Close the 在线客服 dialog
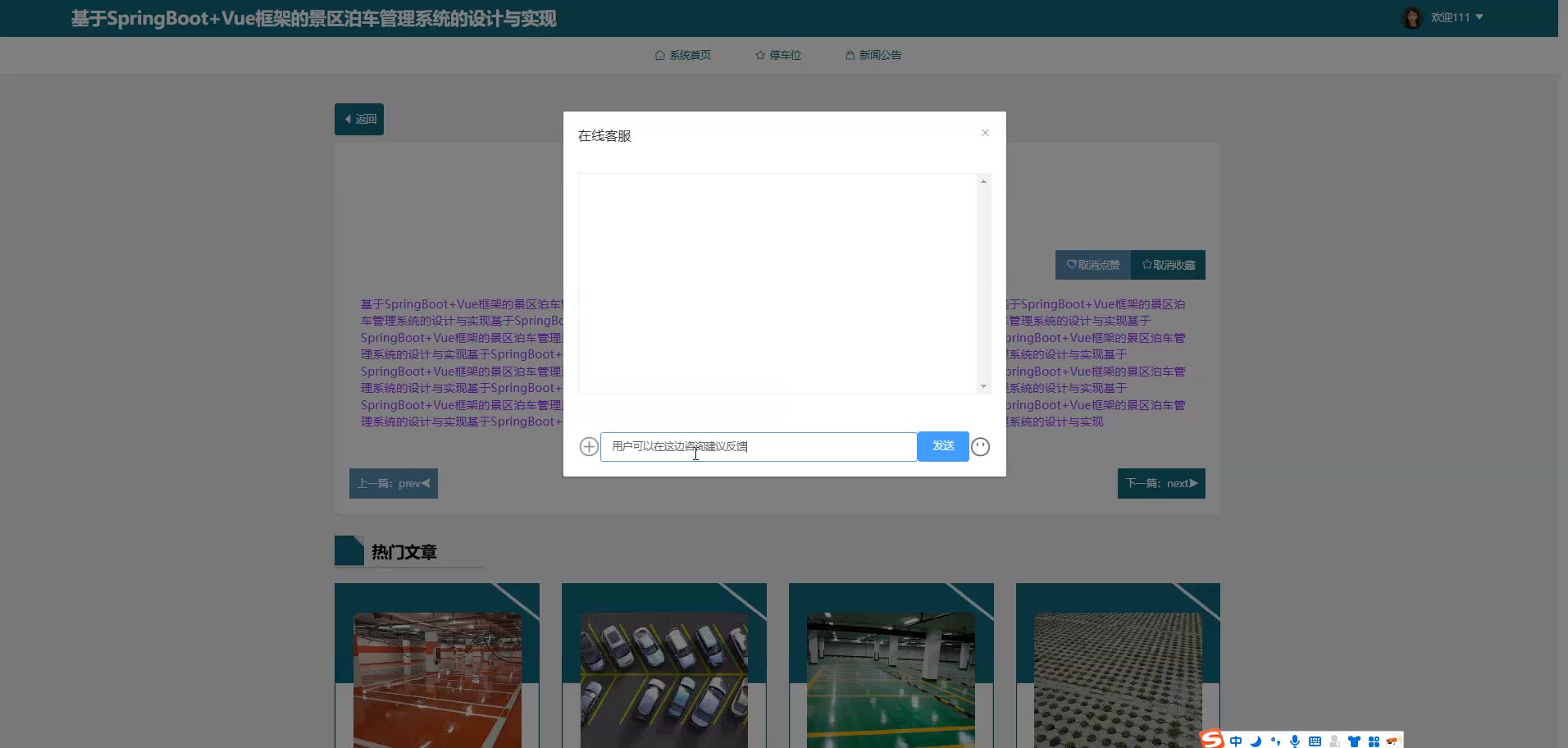 tap(985, 133)
